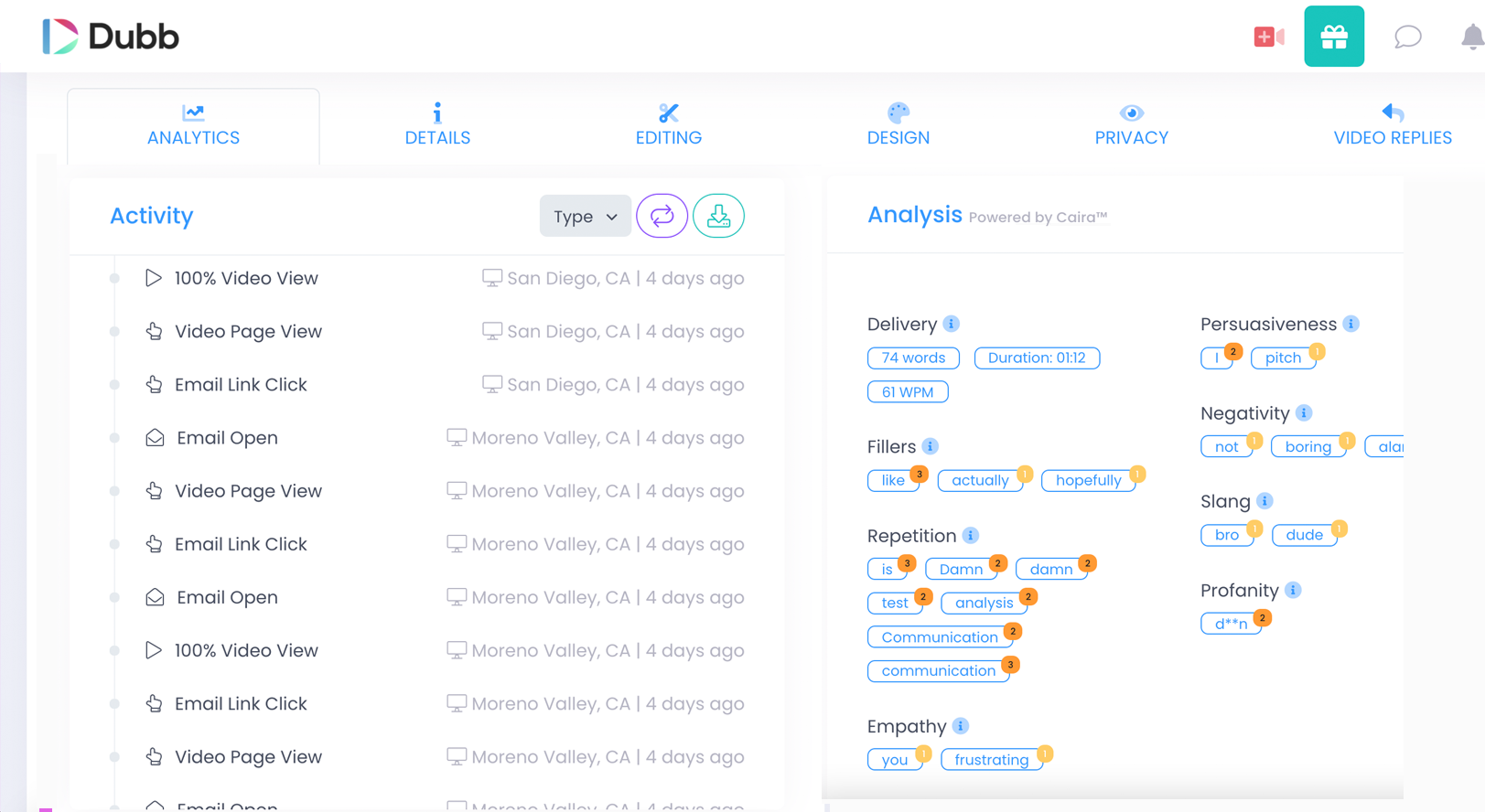Open the Type filter dropdown
Screen dimensions: 1485x812
coord(585,216)
